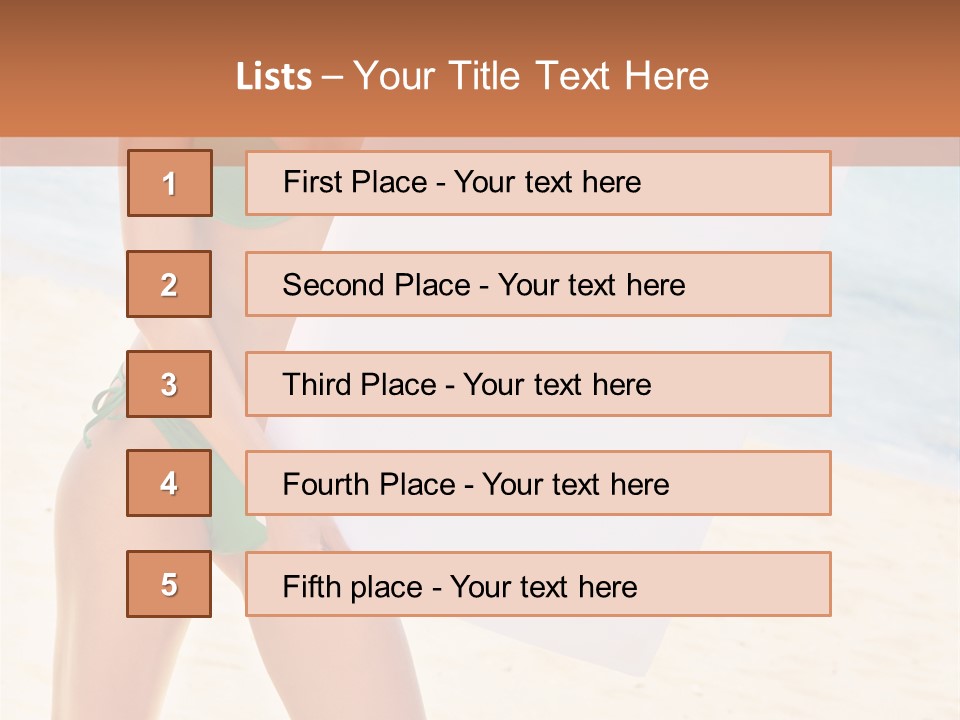Click the number 3 box
The width and height of the screenshot is (960, 720).
[170, 384]
